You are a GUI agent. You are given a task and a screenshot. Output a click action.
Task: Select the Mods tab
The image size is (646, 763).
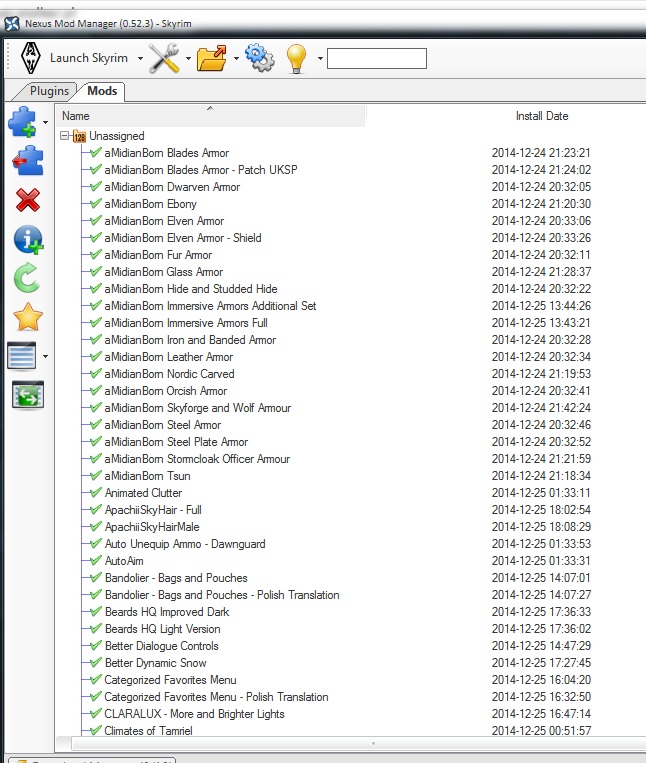coord(102,91)
